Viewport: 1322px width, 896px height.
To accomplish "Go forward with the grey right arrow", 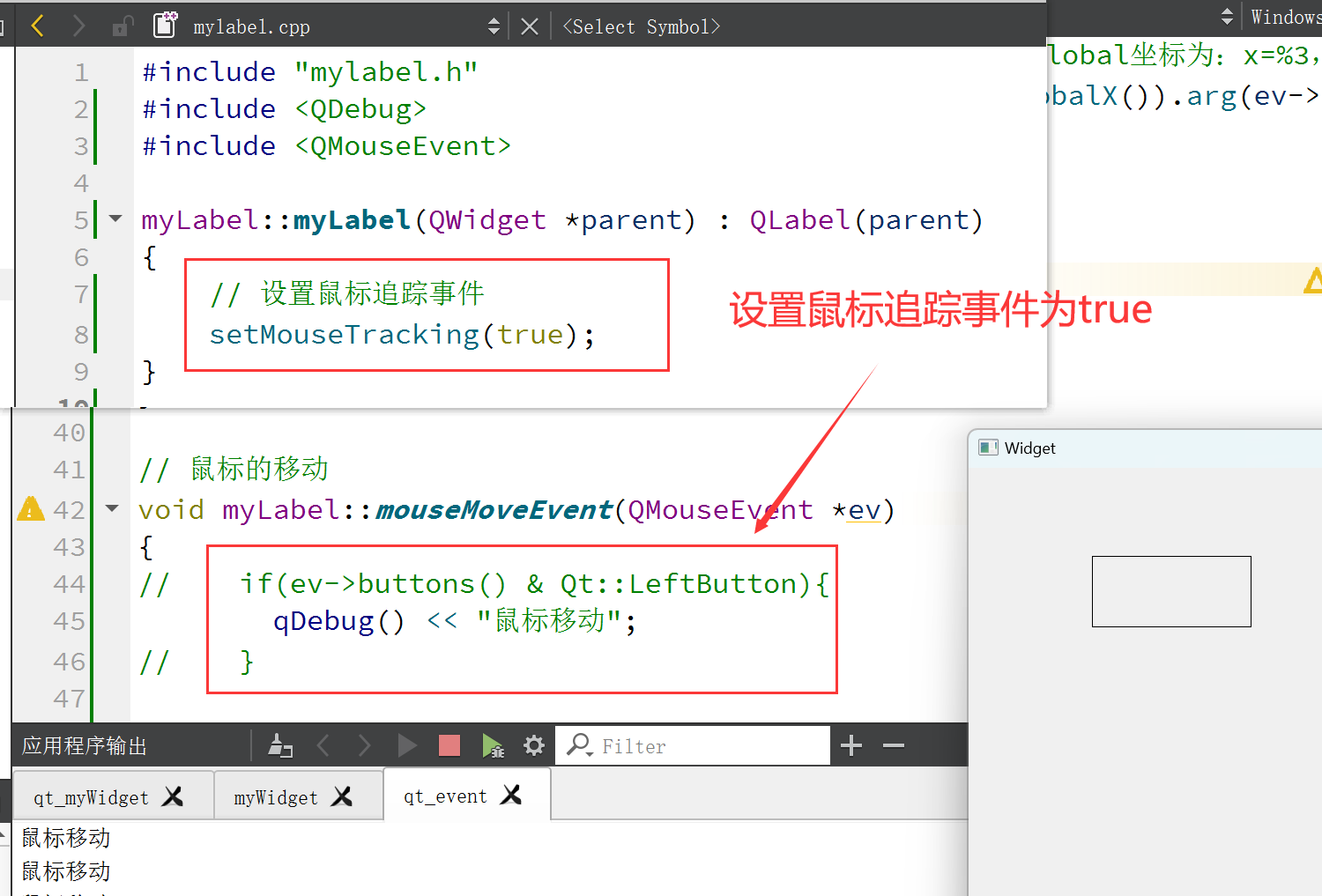I will point(78,26).
